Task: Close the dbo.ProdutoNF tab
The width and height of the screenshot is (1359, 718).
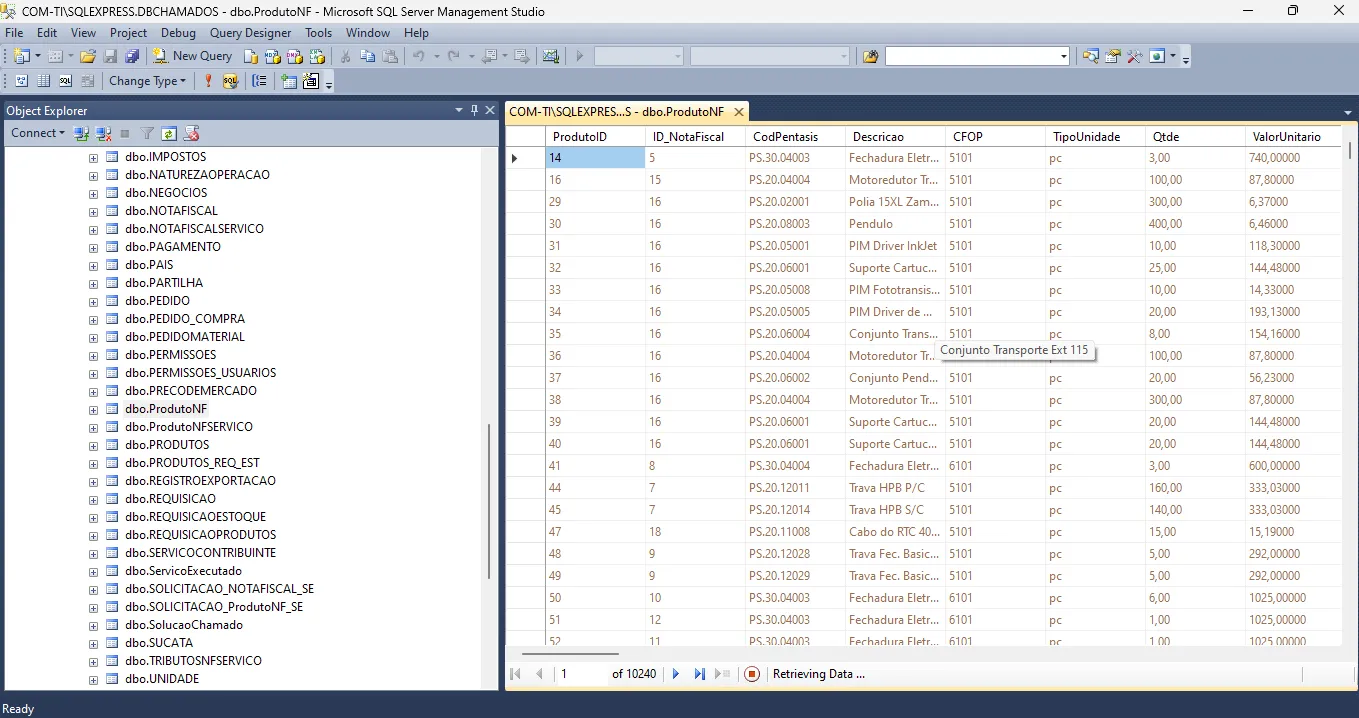Action: pos(739,112)
